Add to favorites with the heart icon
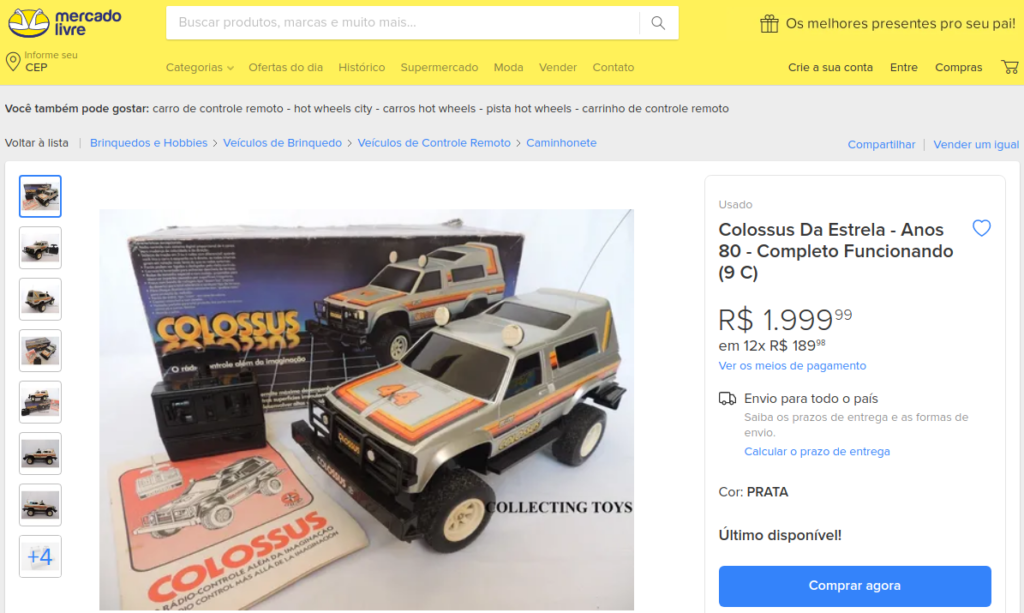1024x613 pixels. tap(981, 228)
